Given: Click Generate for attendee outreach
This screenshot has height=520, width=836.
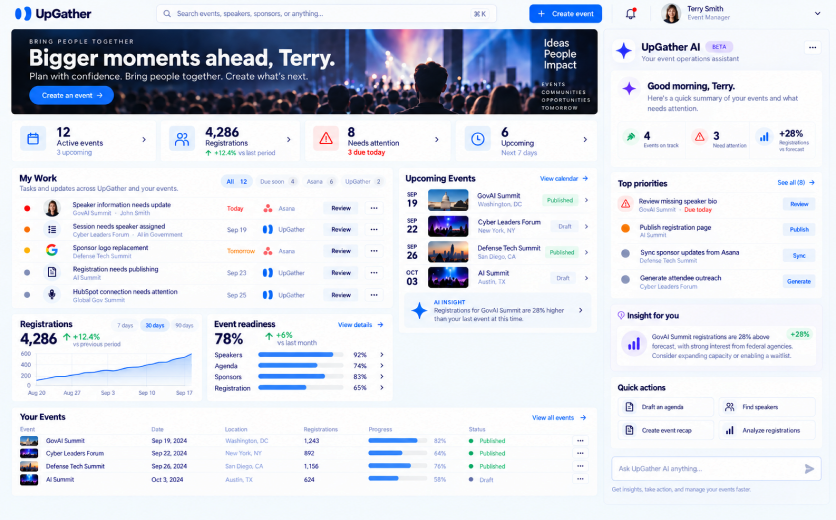Looking at the screenshot, I should tap(799, 281).
